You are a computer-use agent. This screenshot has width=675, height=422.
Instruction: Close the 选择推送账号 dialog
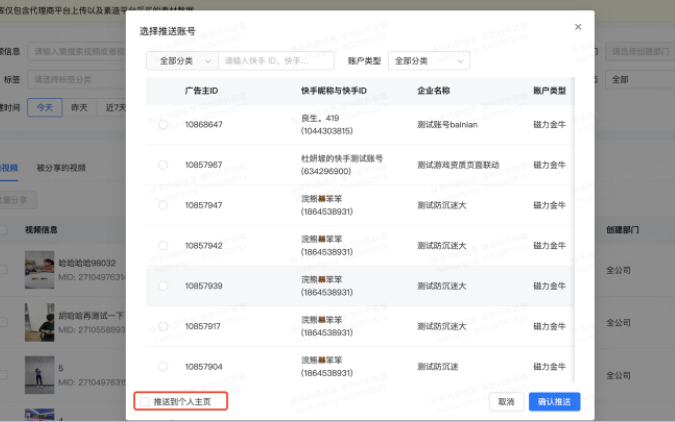click(x=578, y=27)
